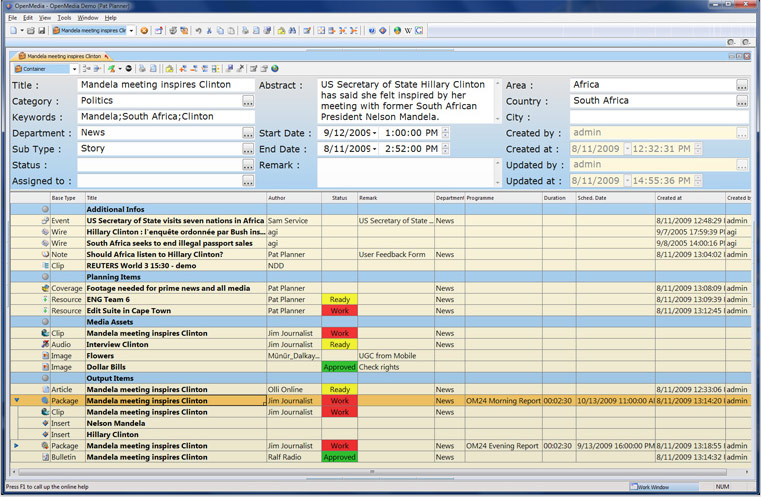Click the Save icon in main toolbar

(42, 31)
